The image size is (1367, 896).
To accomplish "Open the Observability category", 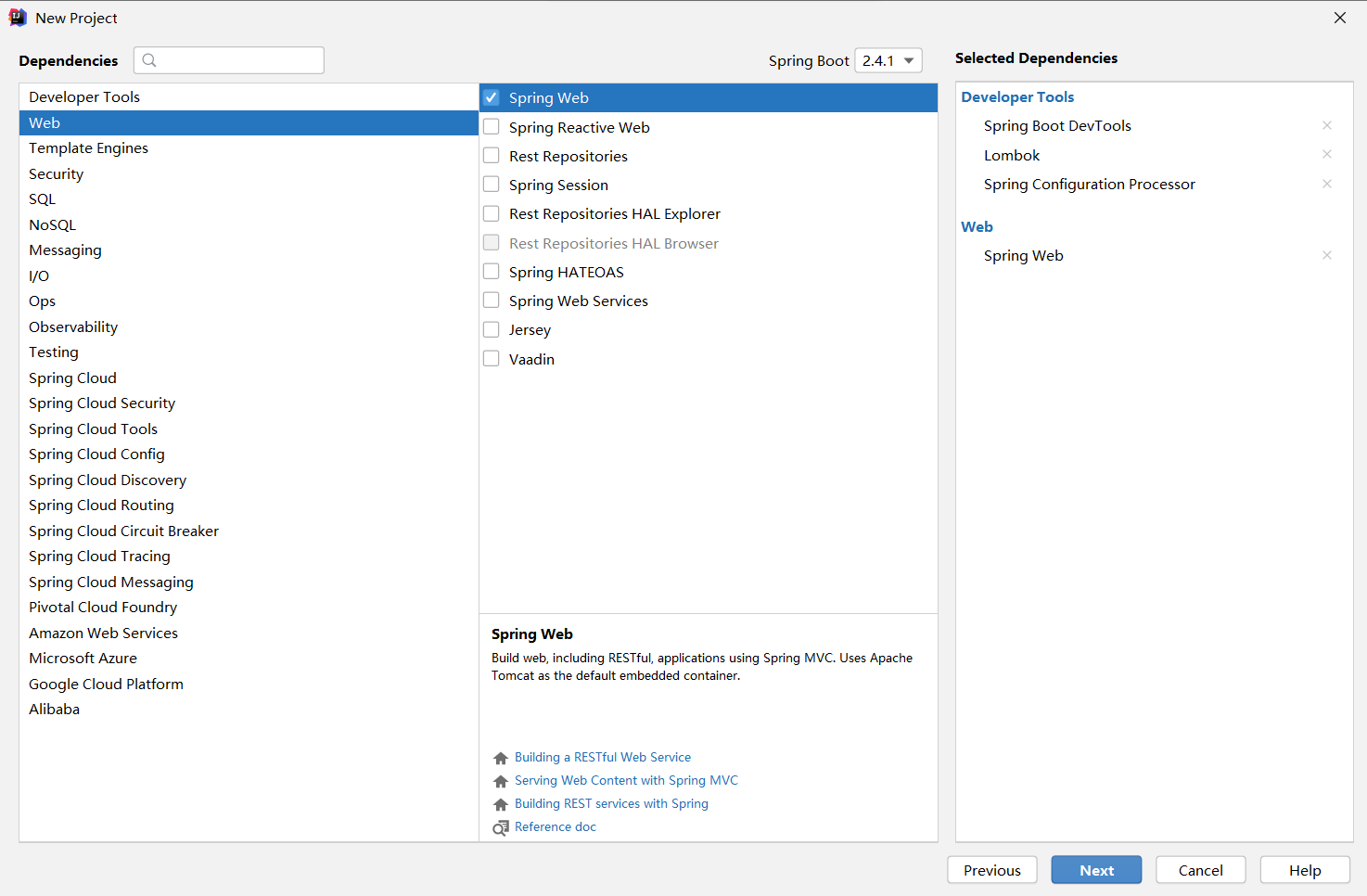I will point(249,326).
